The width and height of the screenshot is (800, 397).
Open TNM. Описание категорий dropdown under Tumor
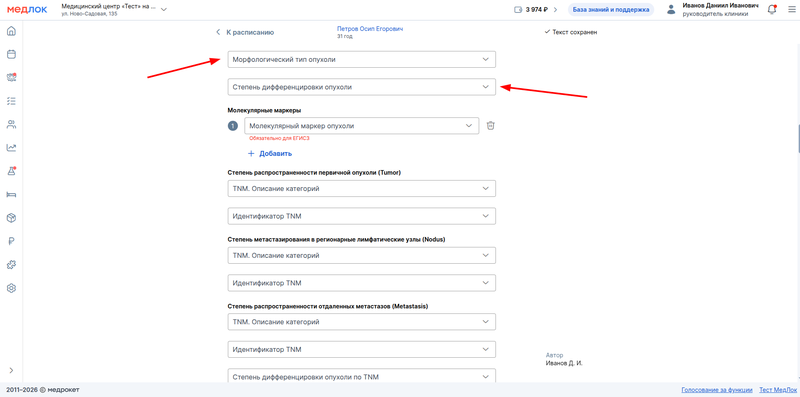[362, 189]
